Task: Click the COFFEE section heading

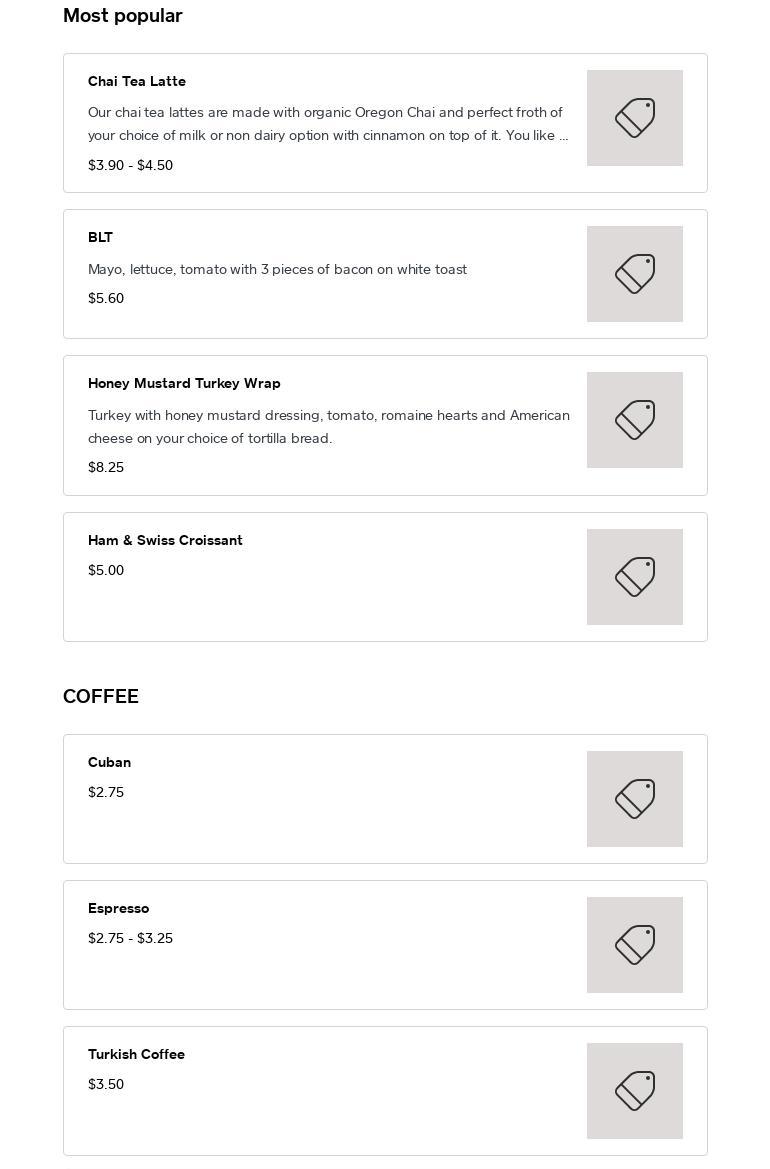Action: point(101,696)
